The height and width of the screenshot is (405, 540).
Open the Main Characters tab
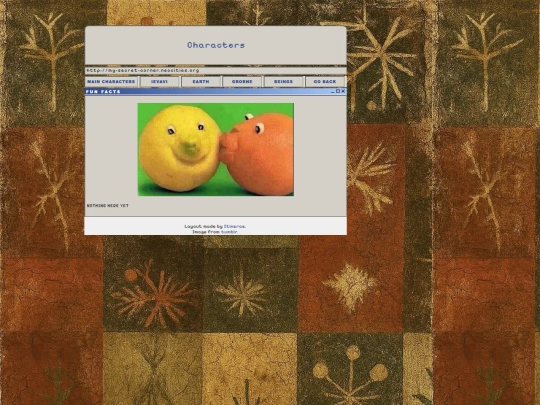[111, 82]
